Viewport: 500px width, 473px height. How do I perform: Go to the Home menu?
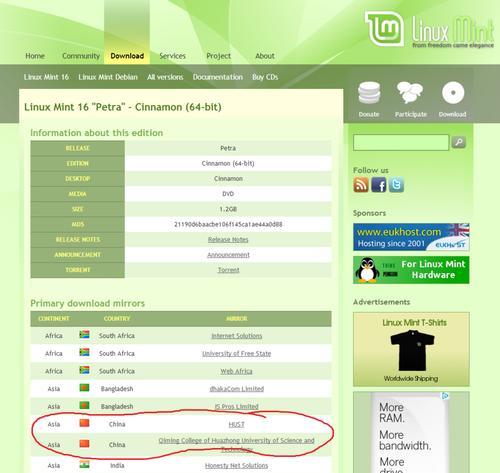35,56
